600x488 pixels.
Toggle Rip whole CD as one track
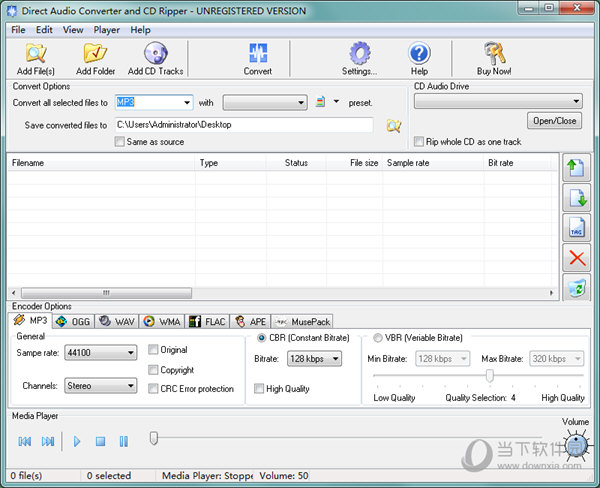[x=419, y=142]
